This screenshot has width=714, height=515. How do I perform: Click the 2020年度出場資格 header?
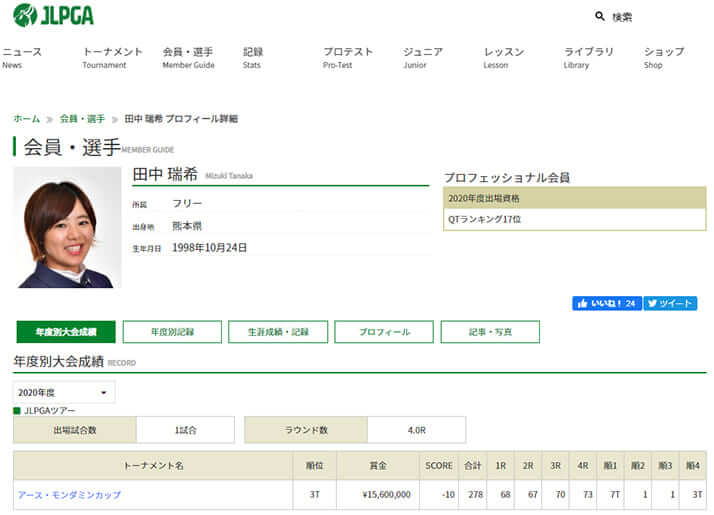(x=575, y=198)
